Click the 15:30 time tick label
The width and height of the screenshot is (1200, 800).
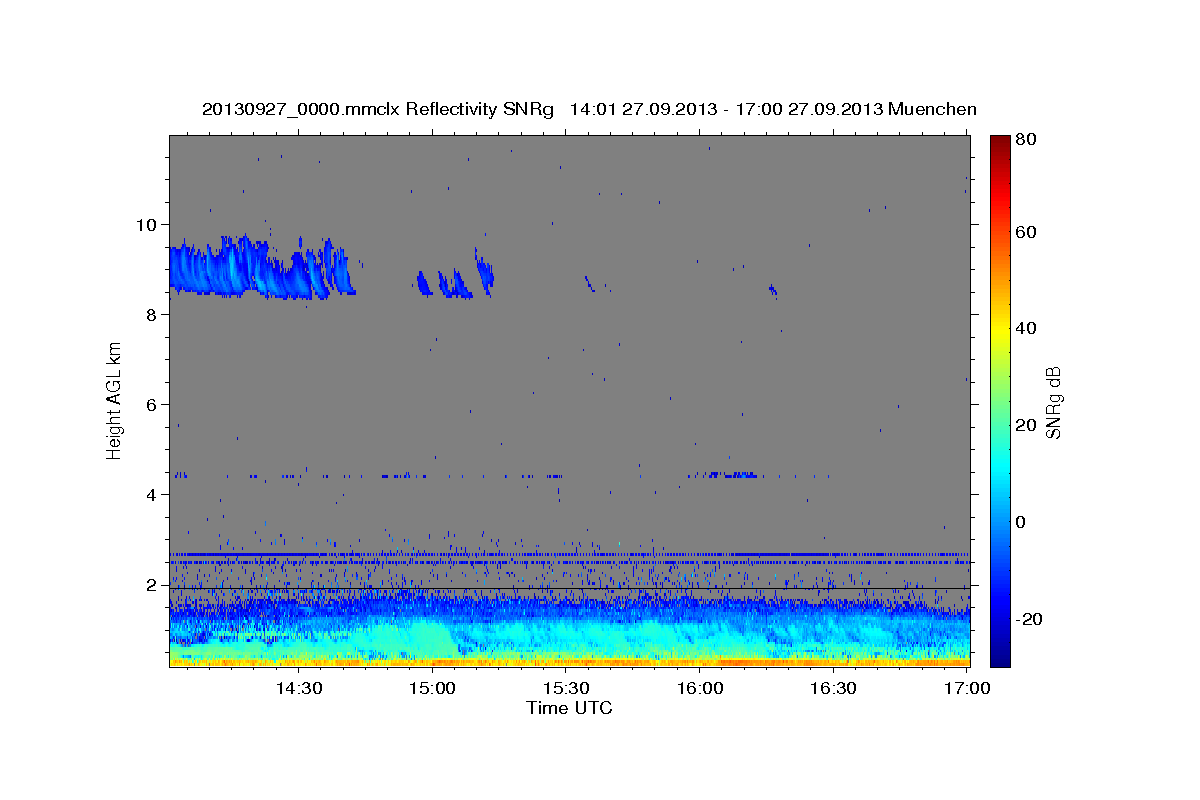[x=566, y=688]
